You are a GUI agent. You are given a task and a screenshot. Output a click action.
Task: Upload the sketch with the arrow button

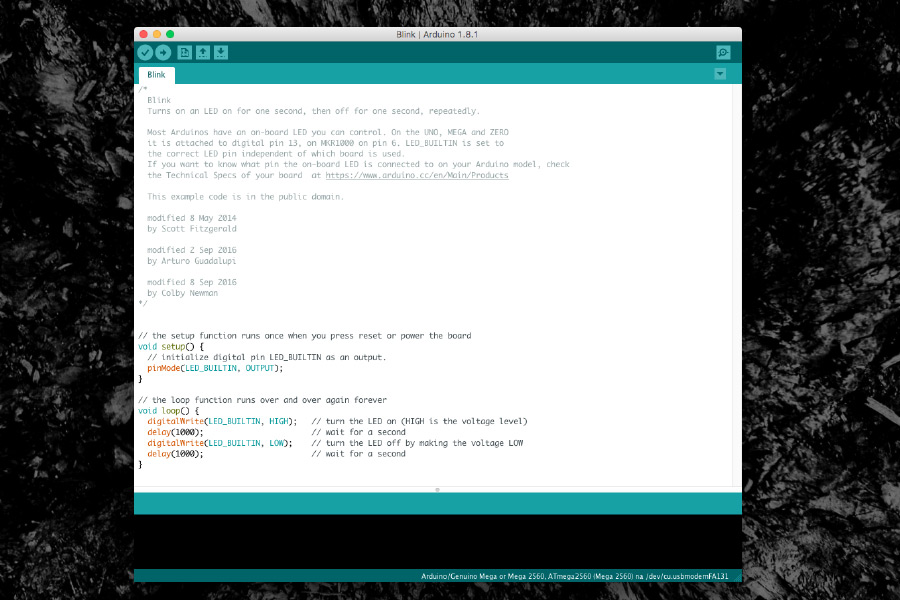click(x=163, y=53)
